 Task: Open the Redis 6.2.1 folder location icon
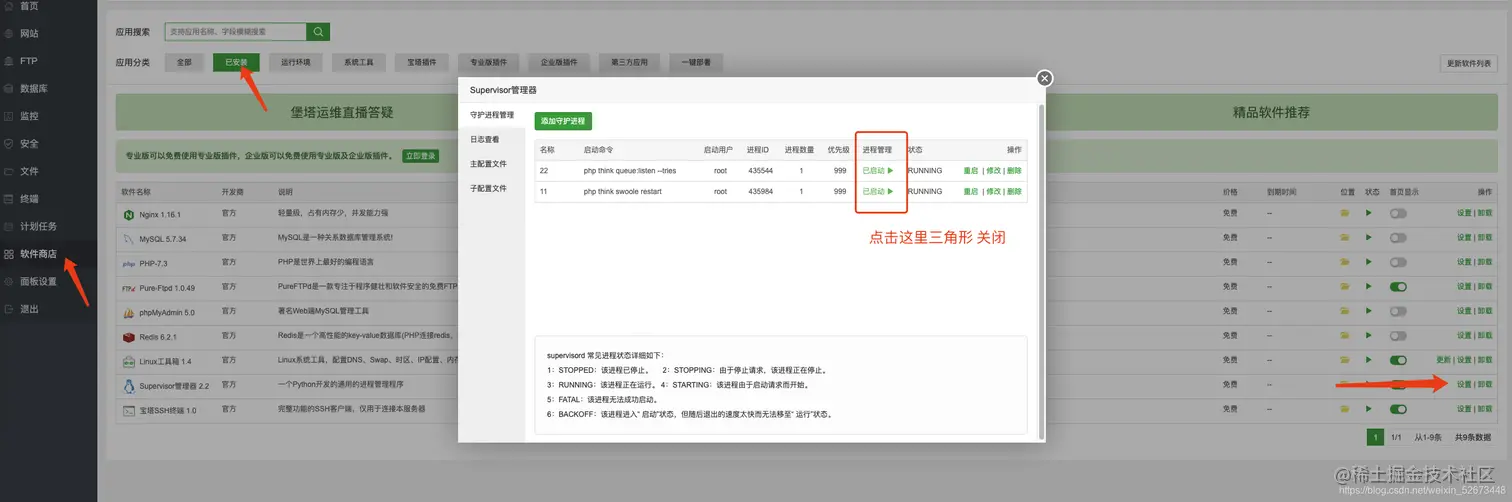[x=1346, y=336]
